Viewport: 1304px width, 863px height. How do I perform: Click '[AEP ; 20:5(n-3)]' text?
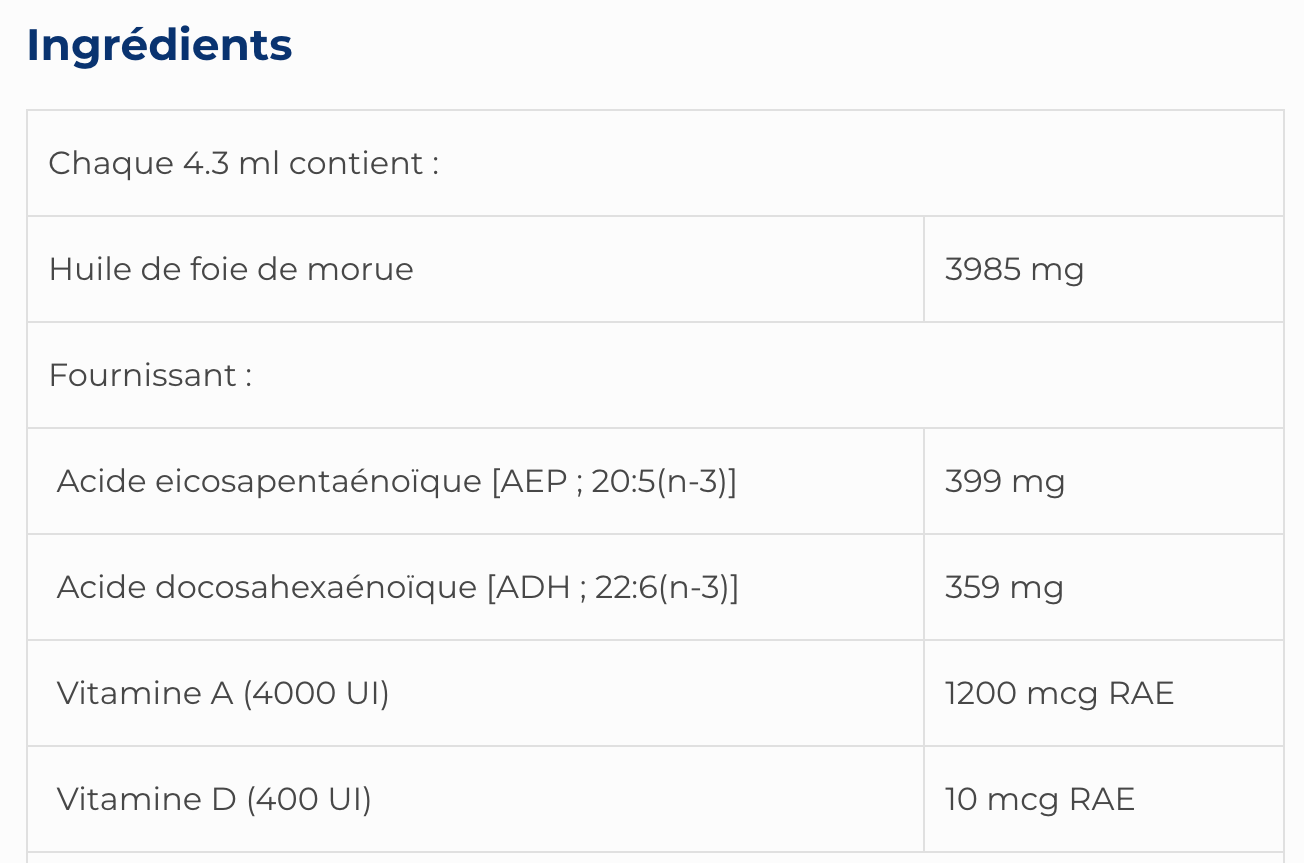pyautogui.click(x=613, y=481)
